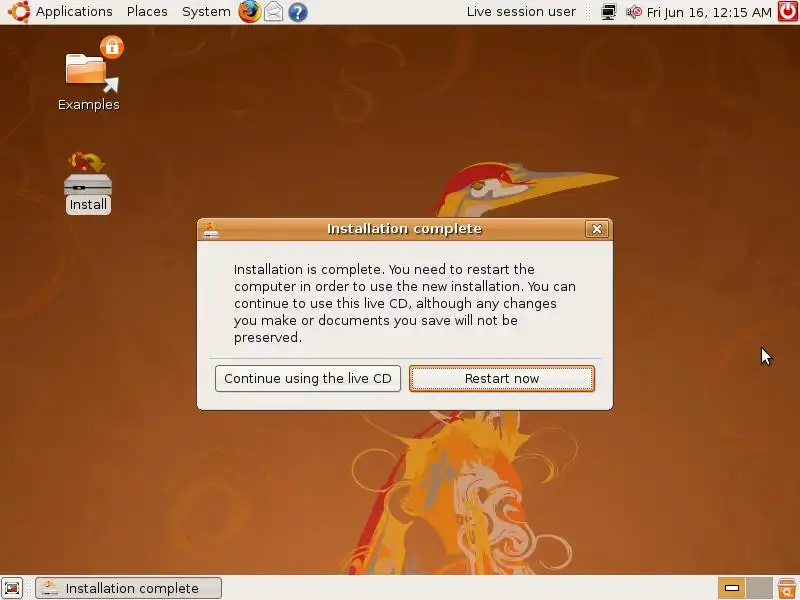Image resolution: width=800 pixels, height=600 pixels.
Task: Open the Places menu
Action: 147,12
